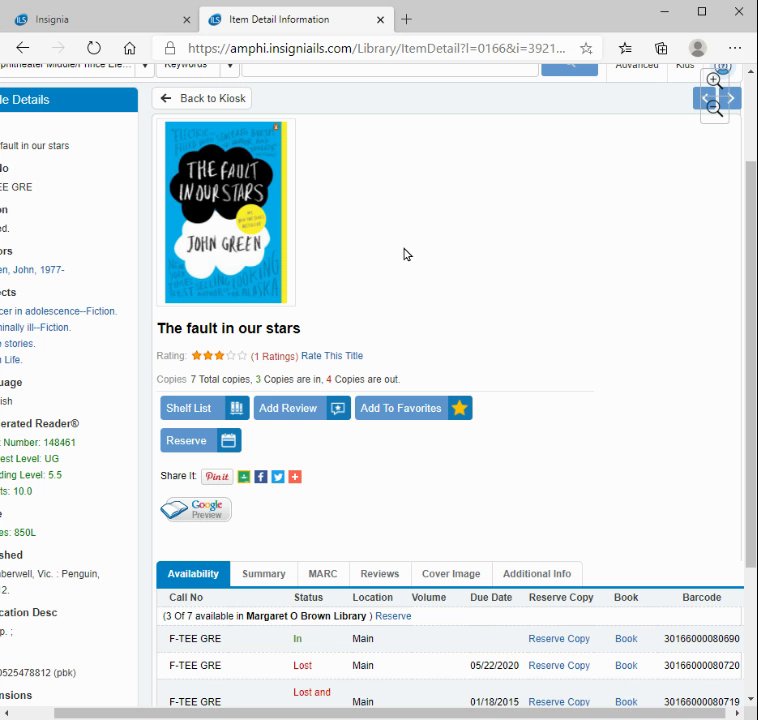Viewport: 758px width, 720px height.
Task: Click the browser forward arrow
Action: 58,47
